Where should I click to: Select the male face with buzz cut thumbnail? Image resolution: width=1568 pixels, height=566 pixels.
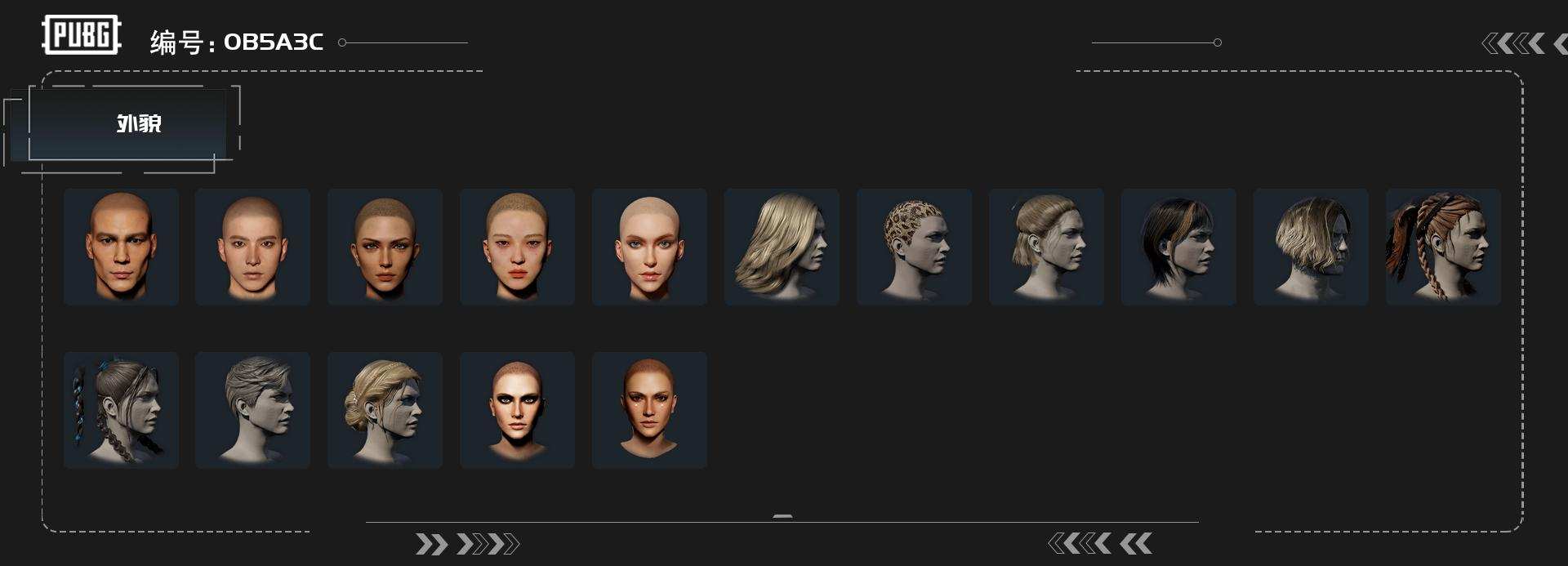tap(121, 247)
